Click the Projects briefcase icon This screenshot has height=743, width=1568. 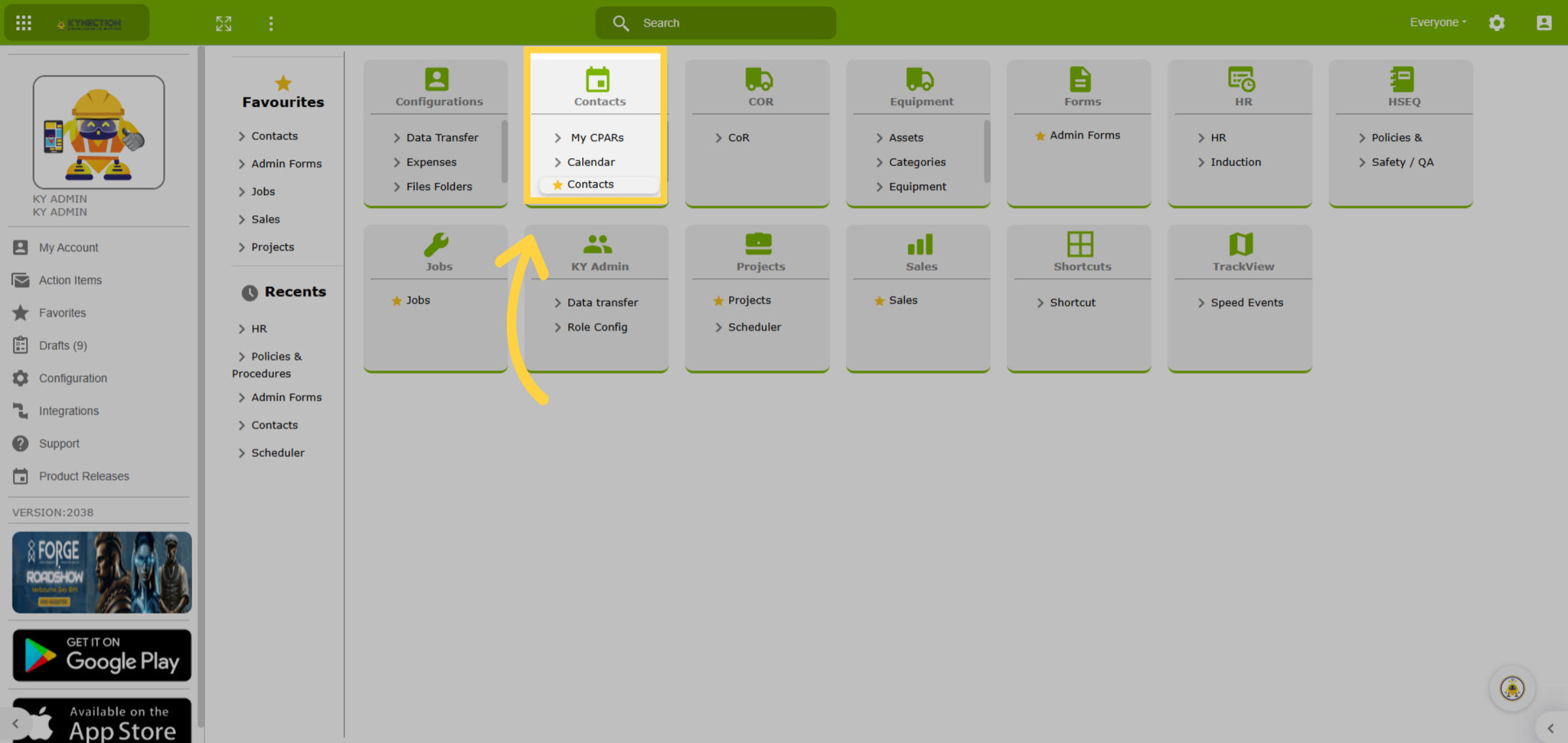pyautogui.click(x=759, y=244)
